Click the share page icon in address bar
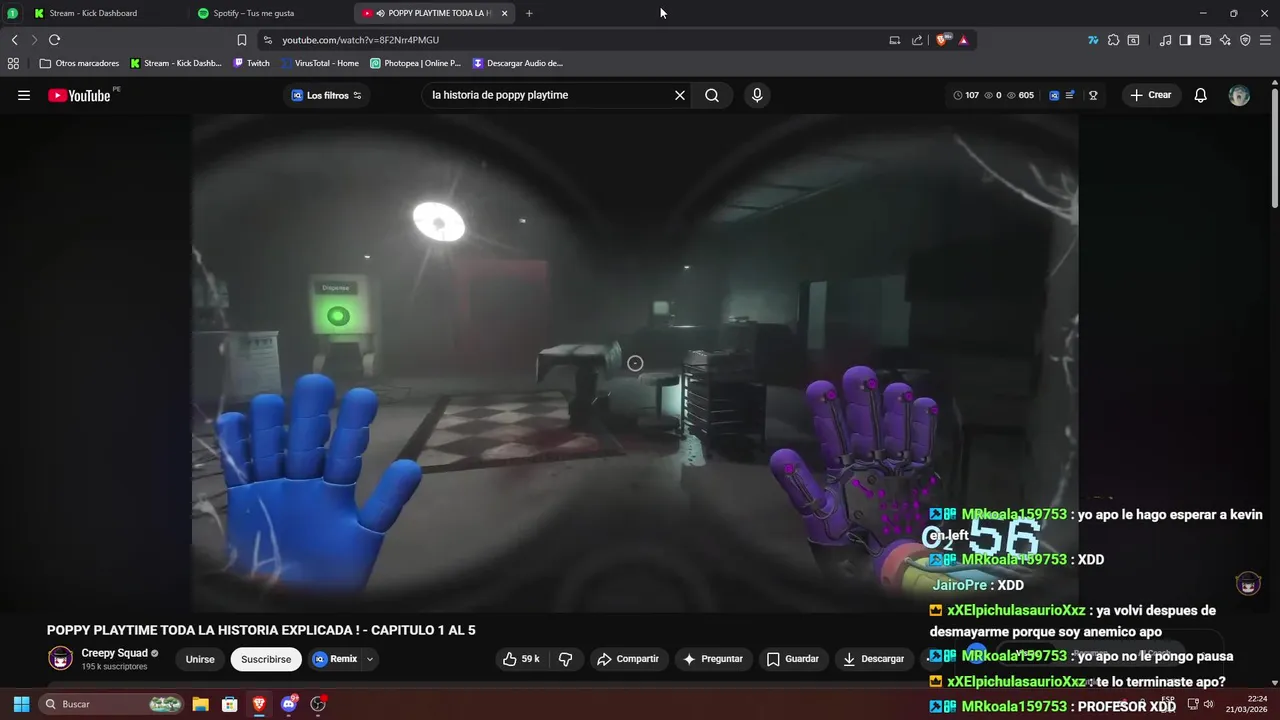The image size is (1280, 720). click(x=917, y=40)
